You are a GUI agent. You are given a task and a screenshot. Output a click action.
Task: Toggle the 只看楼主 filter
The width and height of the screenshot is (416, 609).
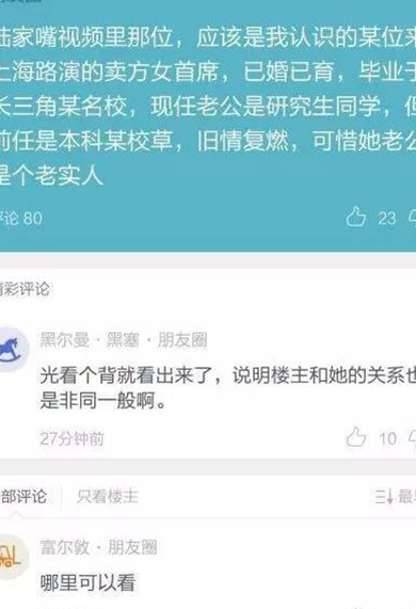(108, 496)
